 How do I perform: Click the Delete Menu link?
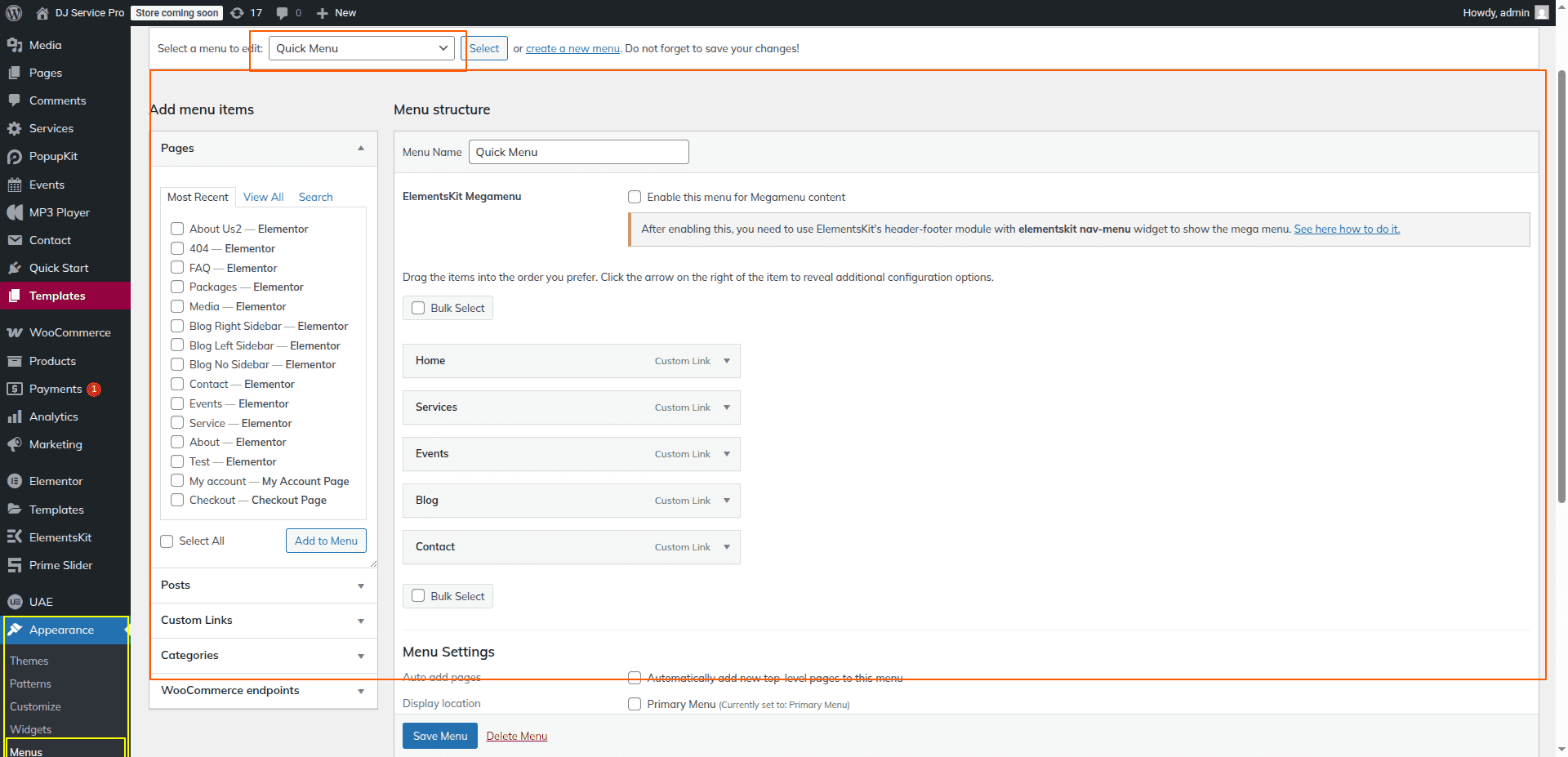[516, 736]
